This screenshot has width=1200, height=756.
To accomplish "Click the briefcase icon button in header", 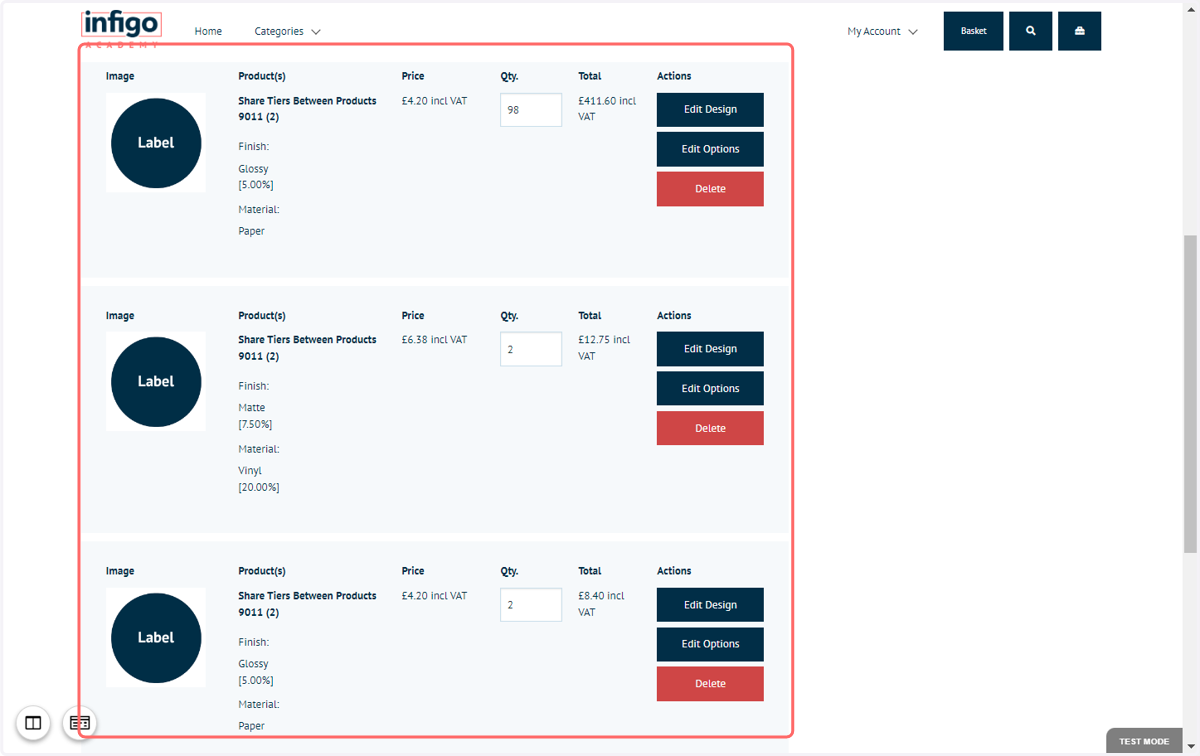I will 1080,31.
